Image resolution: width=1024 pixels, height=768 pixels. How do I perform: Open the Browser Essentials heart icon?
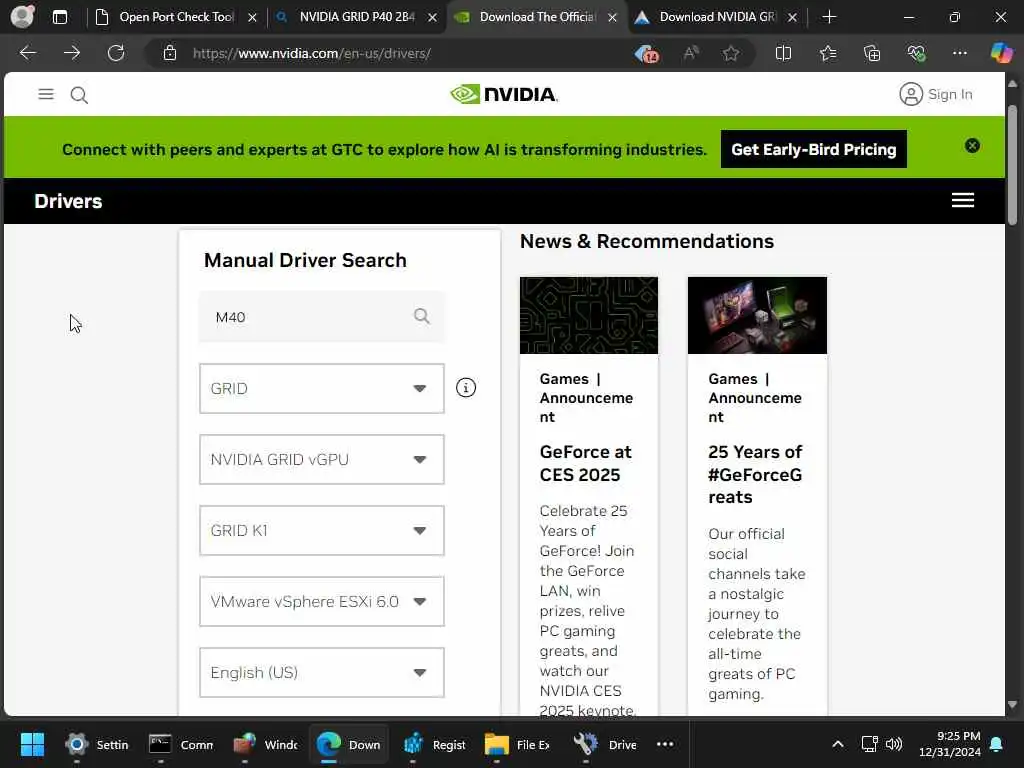[x=916, y=53]
